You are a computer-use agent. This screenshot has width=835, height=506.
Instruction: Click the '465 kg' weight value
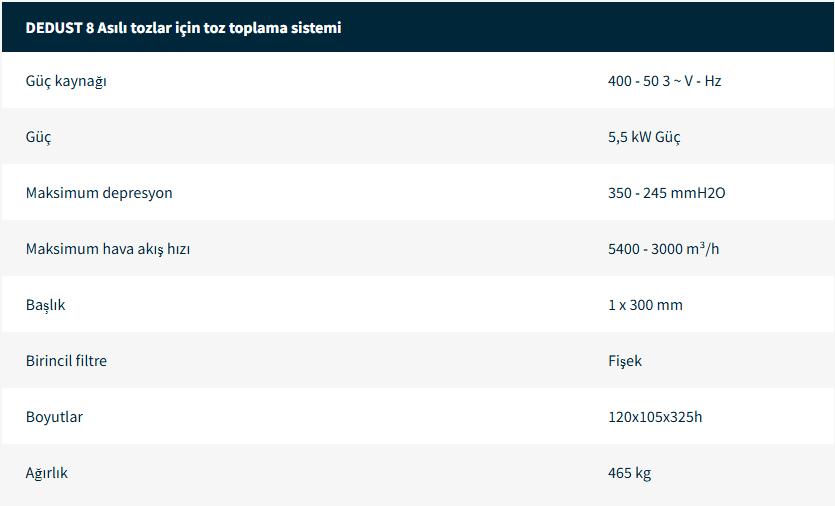[629, 473]
